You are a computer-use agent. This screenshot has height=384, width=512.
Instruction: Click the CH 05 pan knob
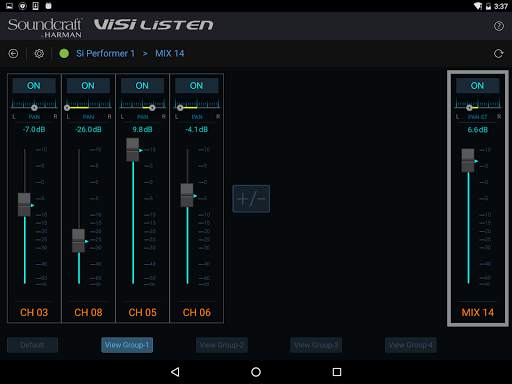click(x=152, y=108)
